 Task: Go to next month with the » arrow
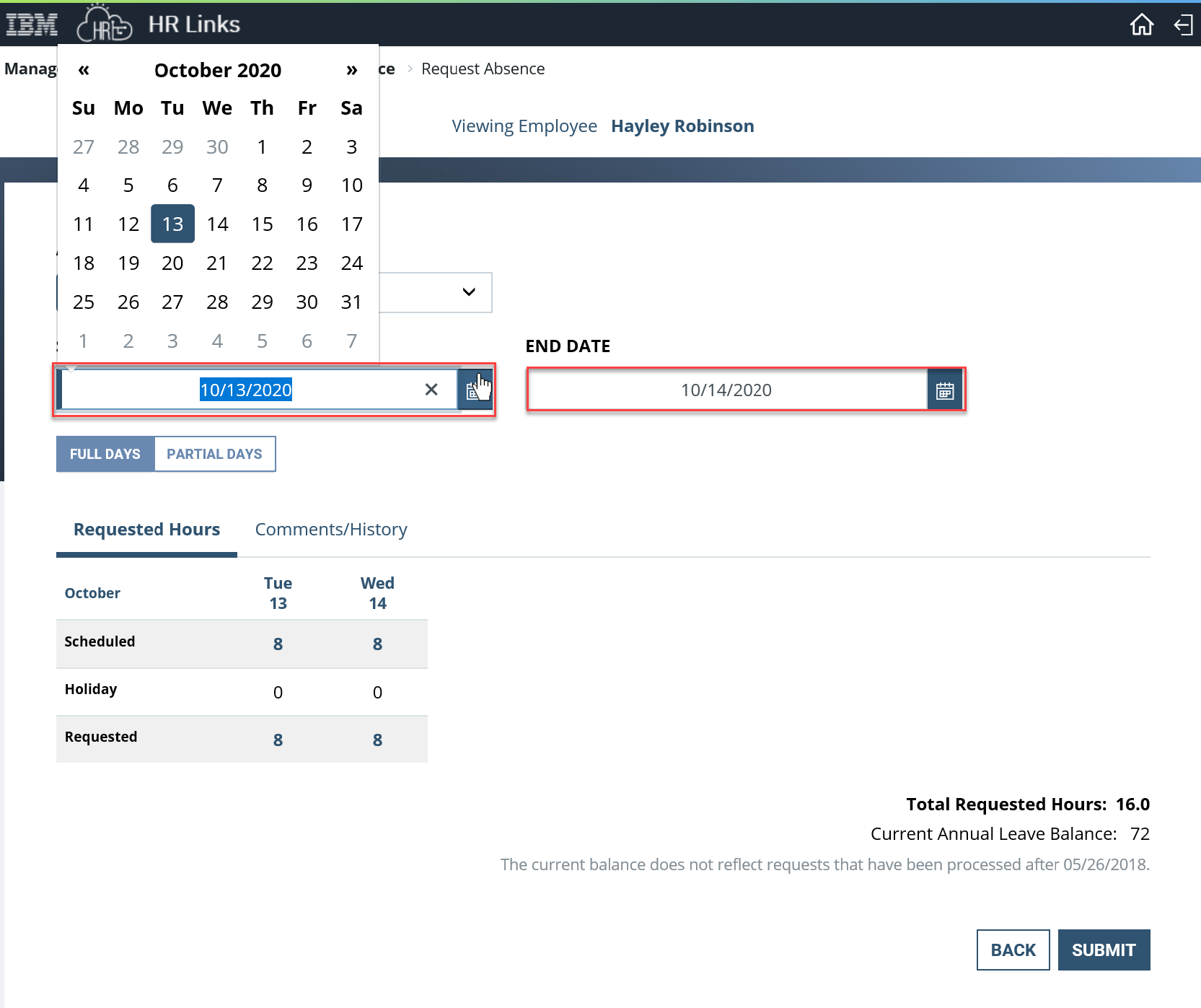352,69
